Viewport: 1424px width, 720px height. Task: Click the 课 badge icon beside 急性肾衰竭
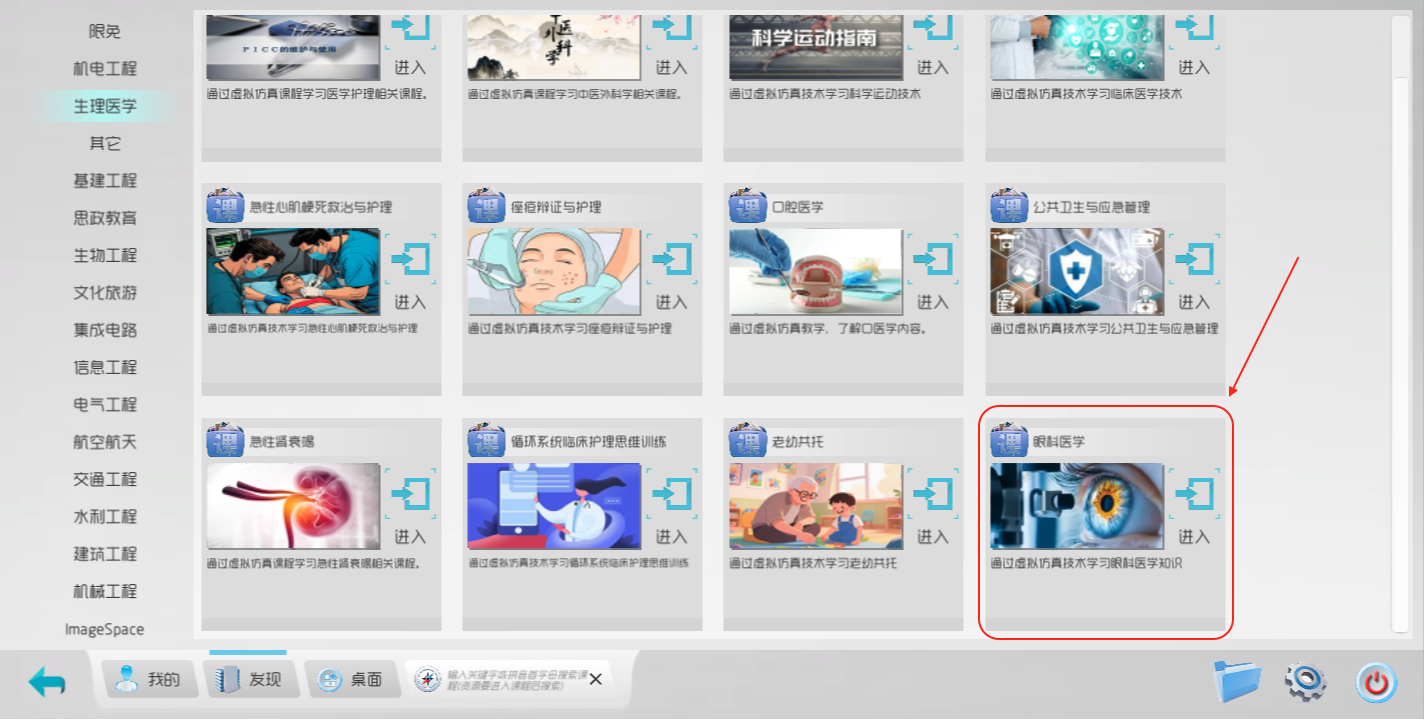point(225,441)
